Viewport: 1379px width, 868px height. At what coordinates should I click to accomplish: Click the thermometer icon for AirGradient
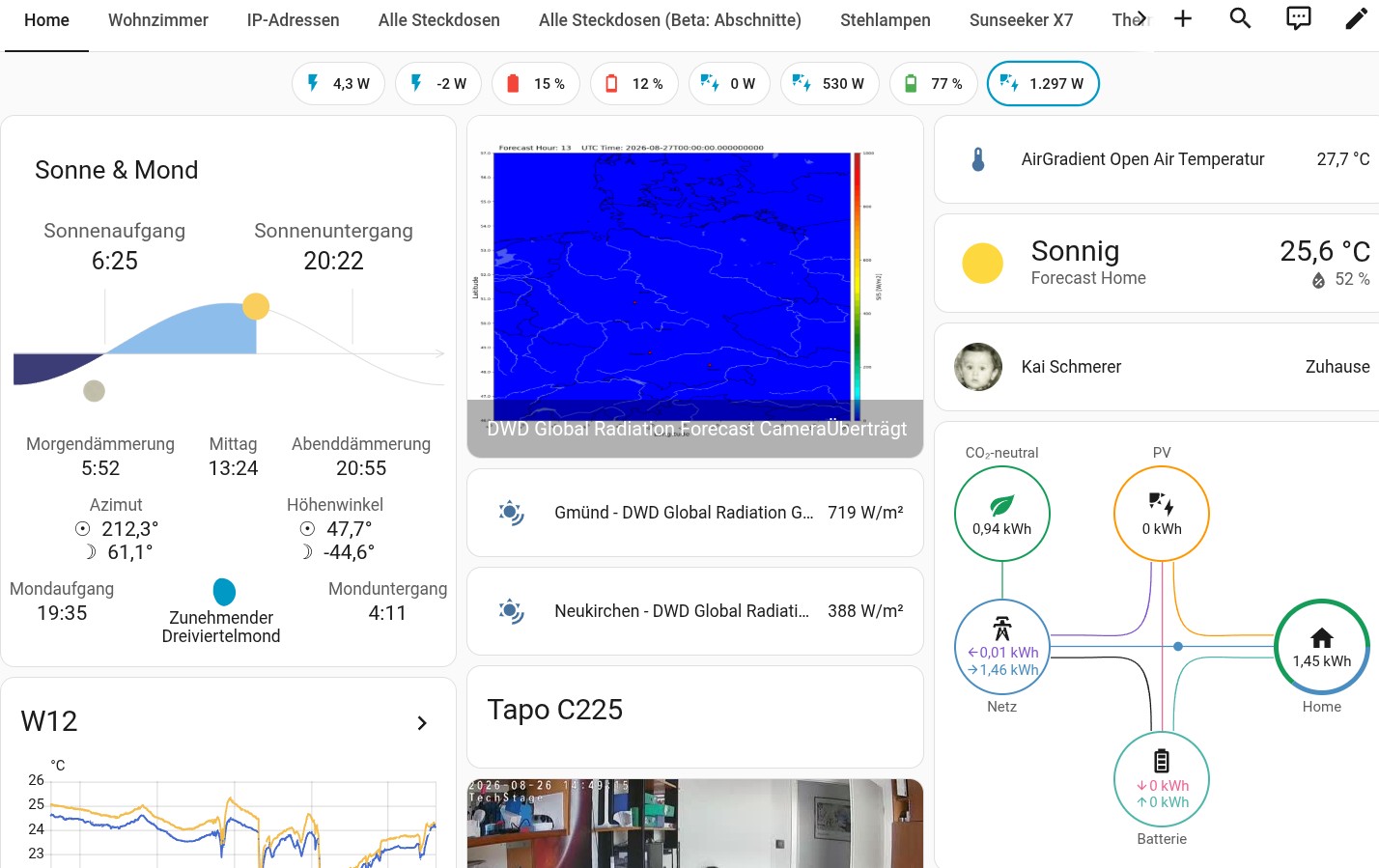pos(978,159)
